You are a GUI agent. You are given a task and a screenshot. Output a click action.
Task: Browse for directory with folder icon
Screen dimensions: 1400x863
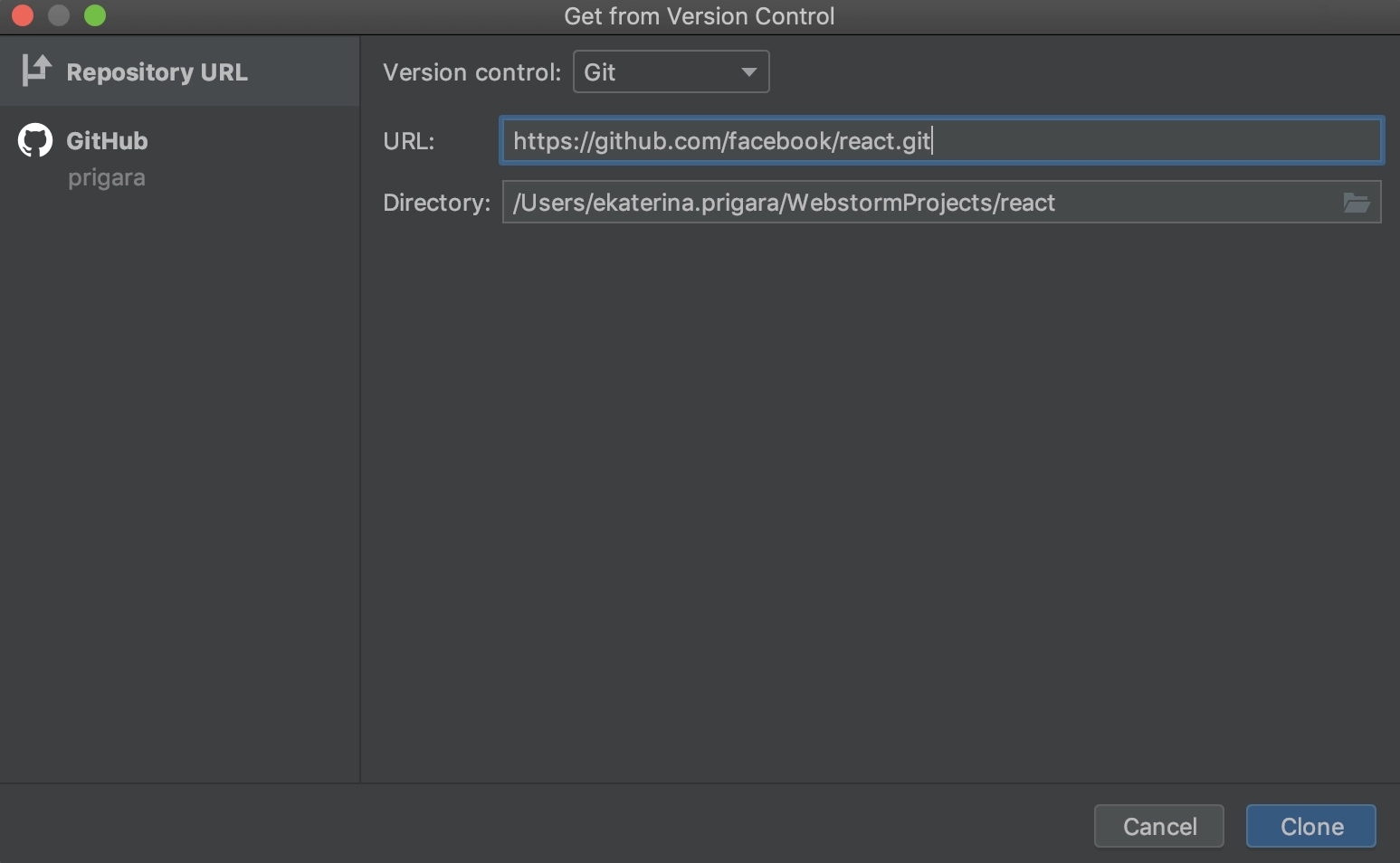click(1356, 203)
